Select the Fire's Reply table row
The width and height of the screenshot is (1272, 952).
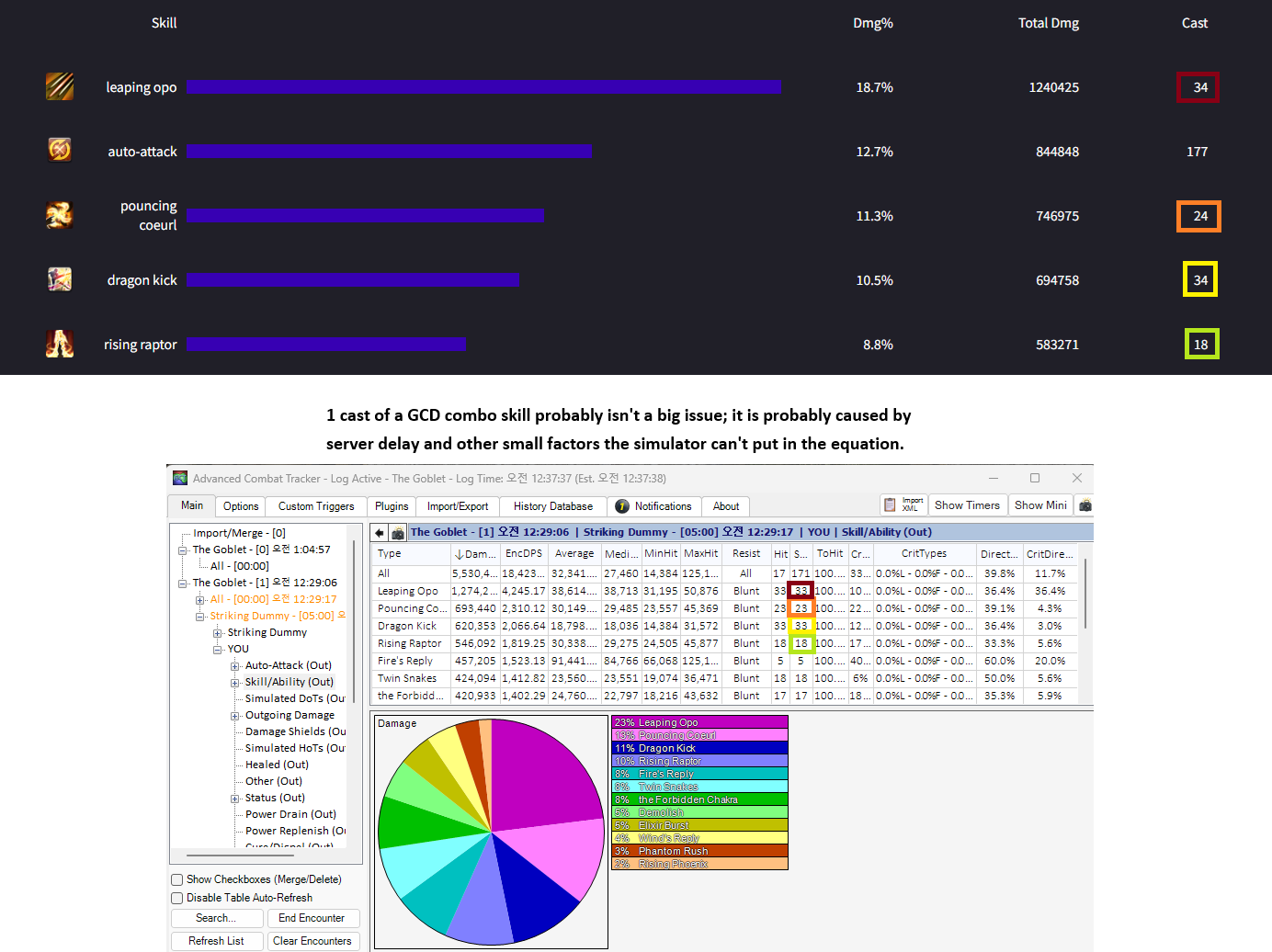click(x=726, y=661)
